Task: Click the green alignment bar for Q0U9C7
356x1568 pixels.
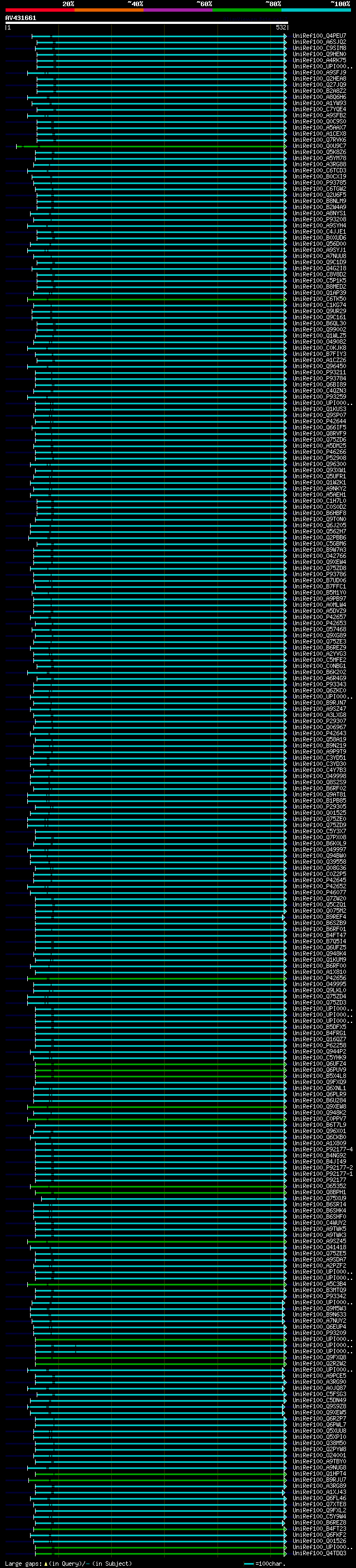Action: pyautogui.click(x=151, y=146)
